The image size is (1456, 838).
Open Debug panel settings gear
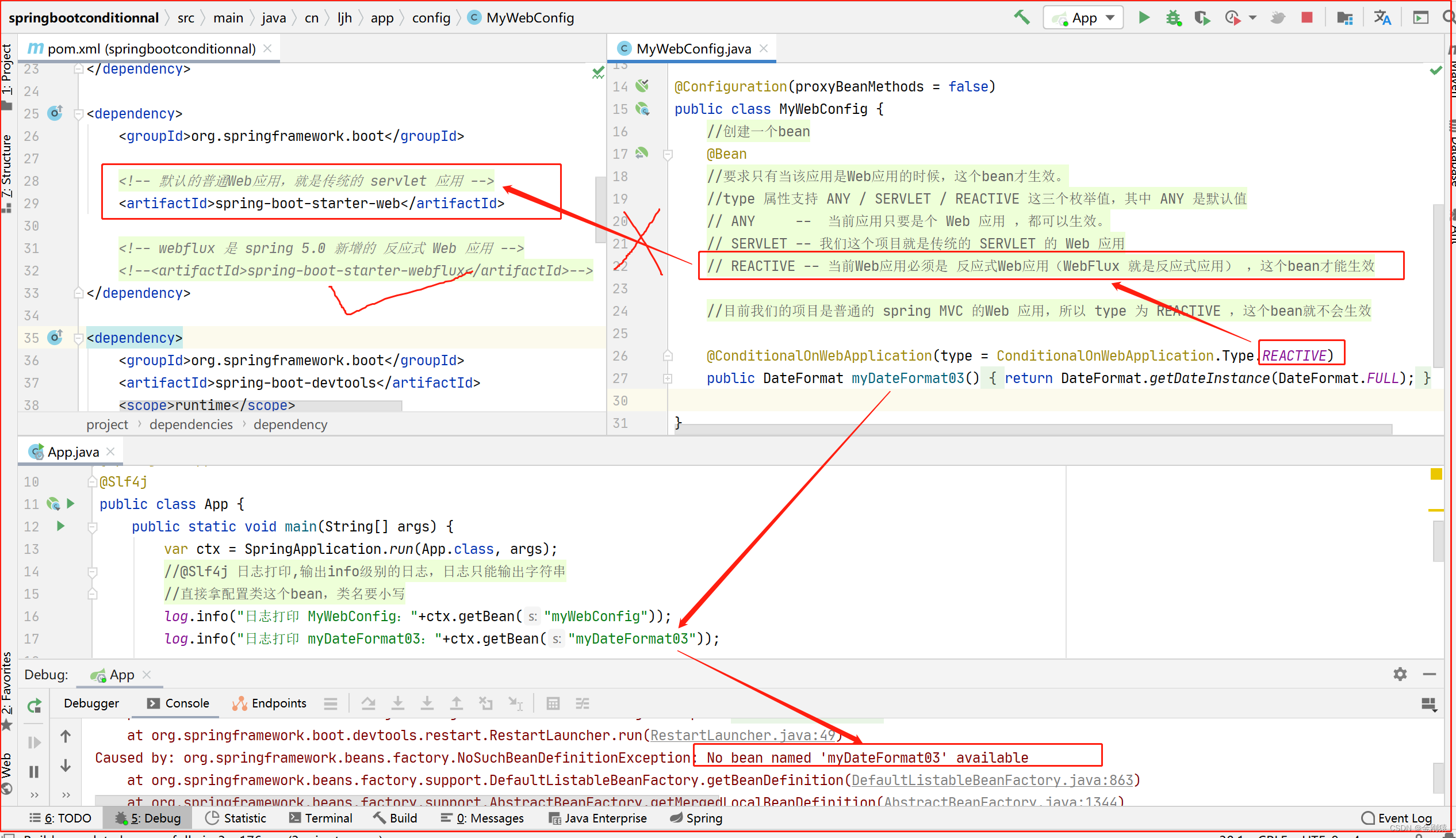[x=1400, y=674]
